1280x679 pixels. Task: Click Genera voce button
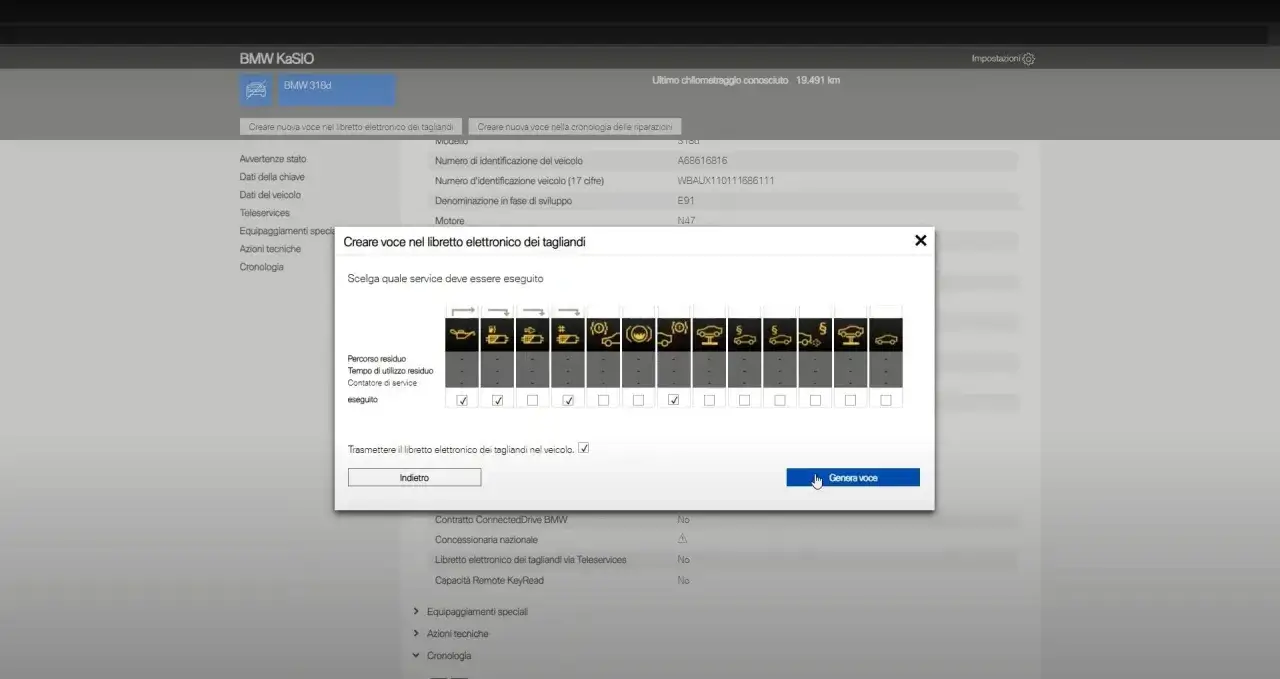[853, 478]
